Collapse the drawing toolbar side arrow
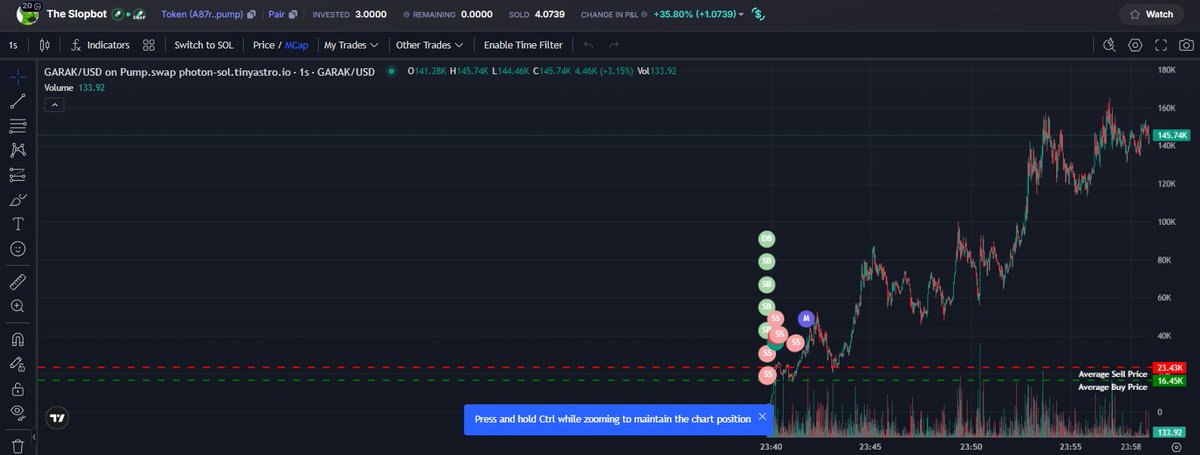The image size is (1200, 455). [x=35, y=438]
